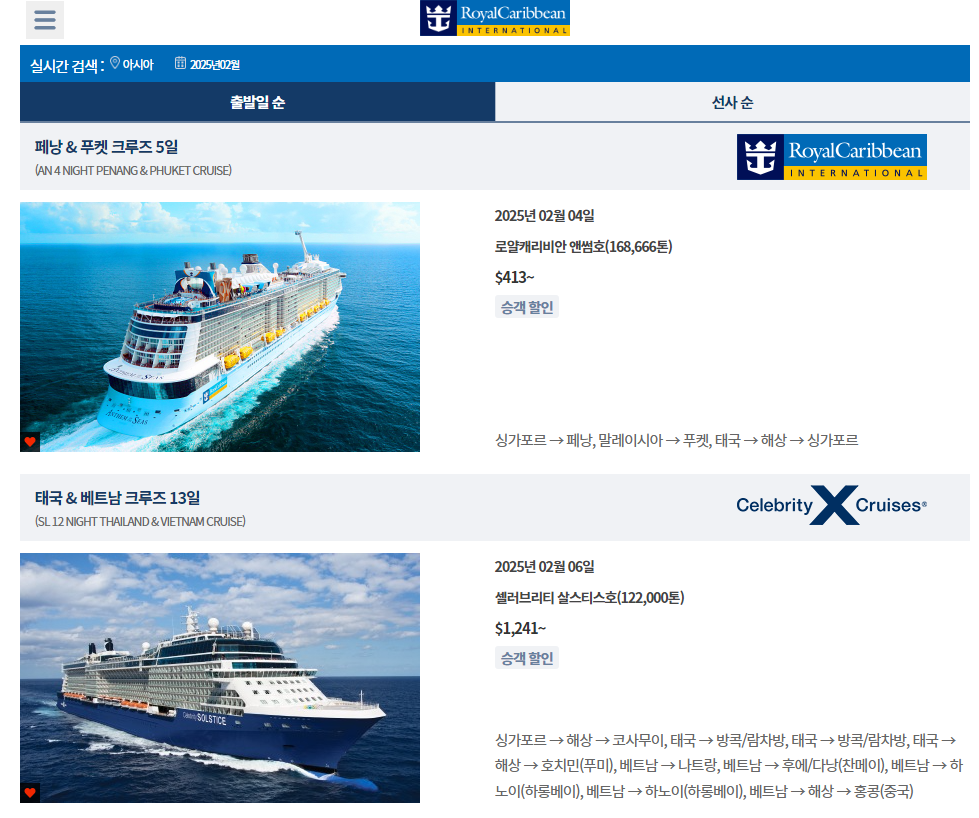Open the hamburger menu icon
The width and height of the screenshot is (979, 818).
tap(45, 20)
